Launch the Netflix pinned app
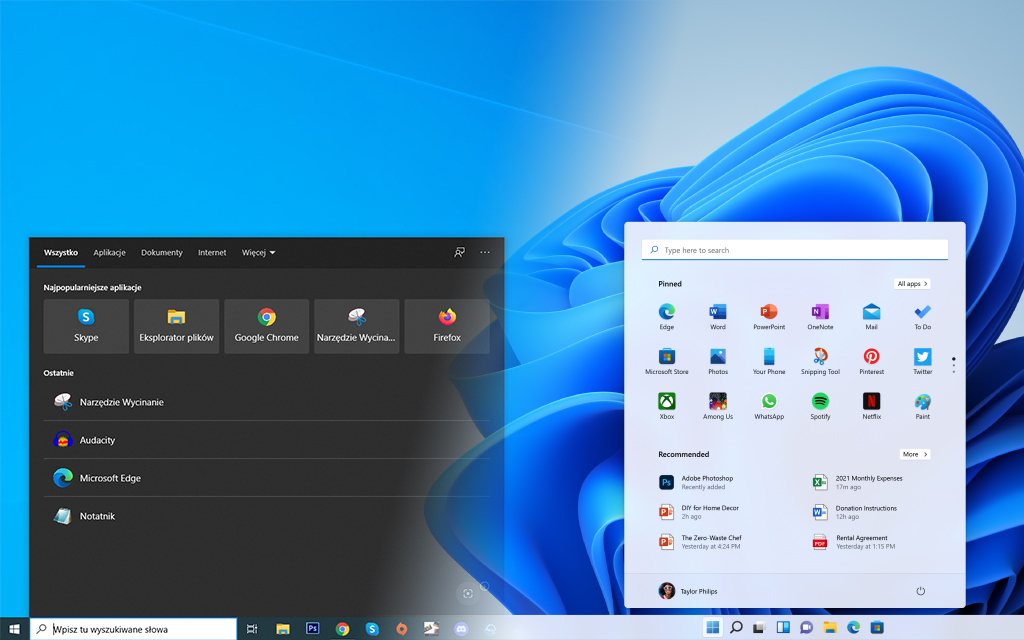This screenshot has width=1024, height=640. click(871, 402)
